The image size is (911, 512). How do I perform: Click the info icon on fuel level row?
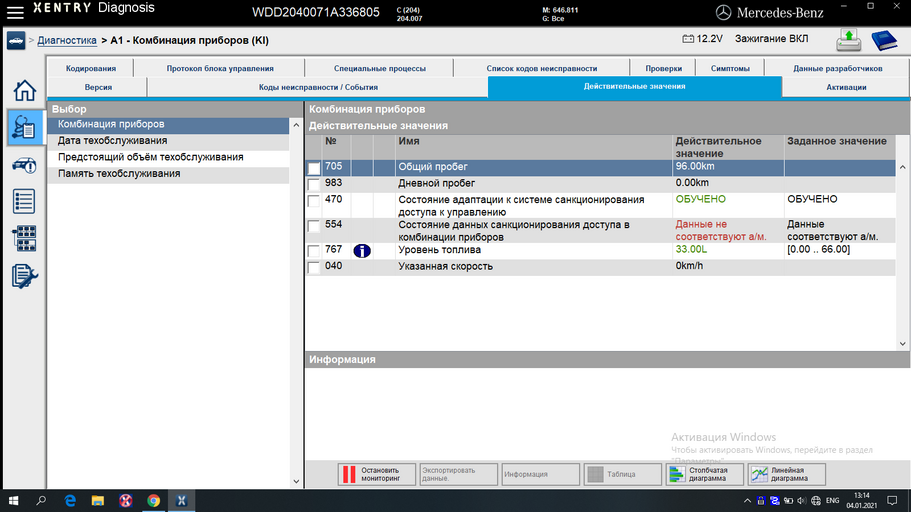point(362,250)
